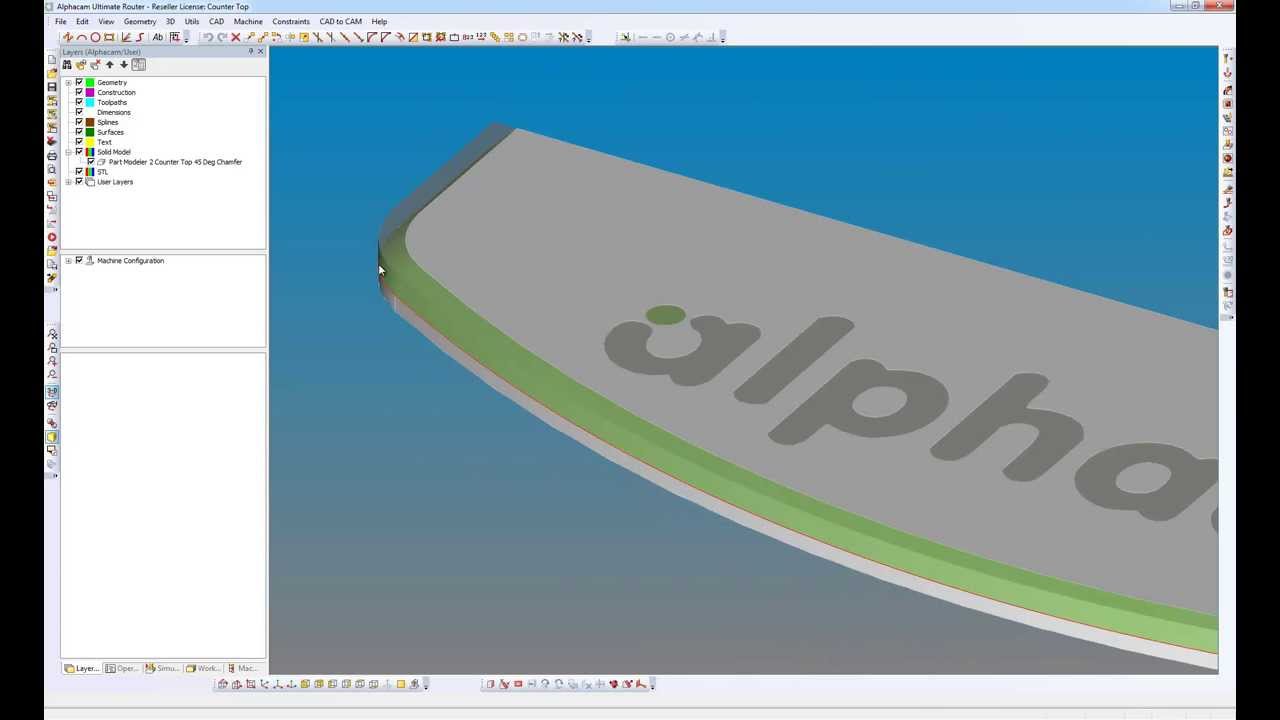Image resolution: width=1280 pixels, height=720 pixels.
Task: Open the Constraints menu
Action: tap(291, 21)
